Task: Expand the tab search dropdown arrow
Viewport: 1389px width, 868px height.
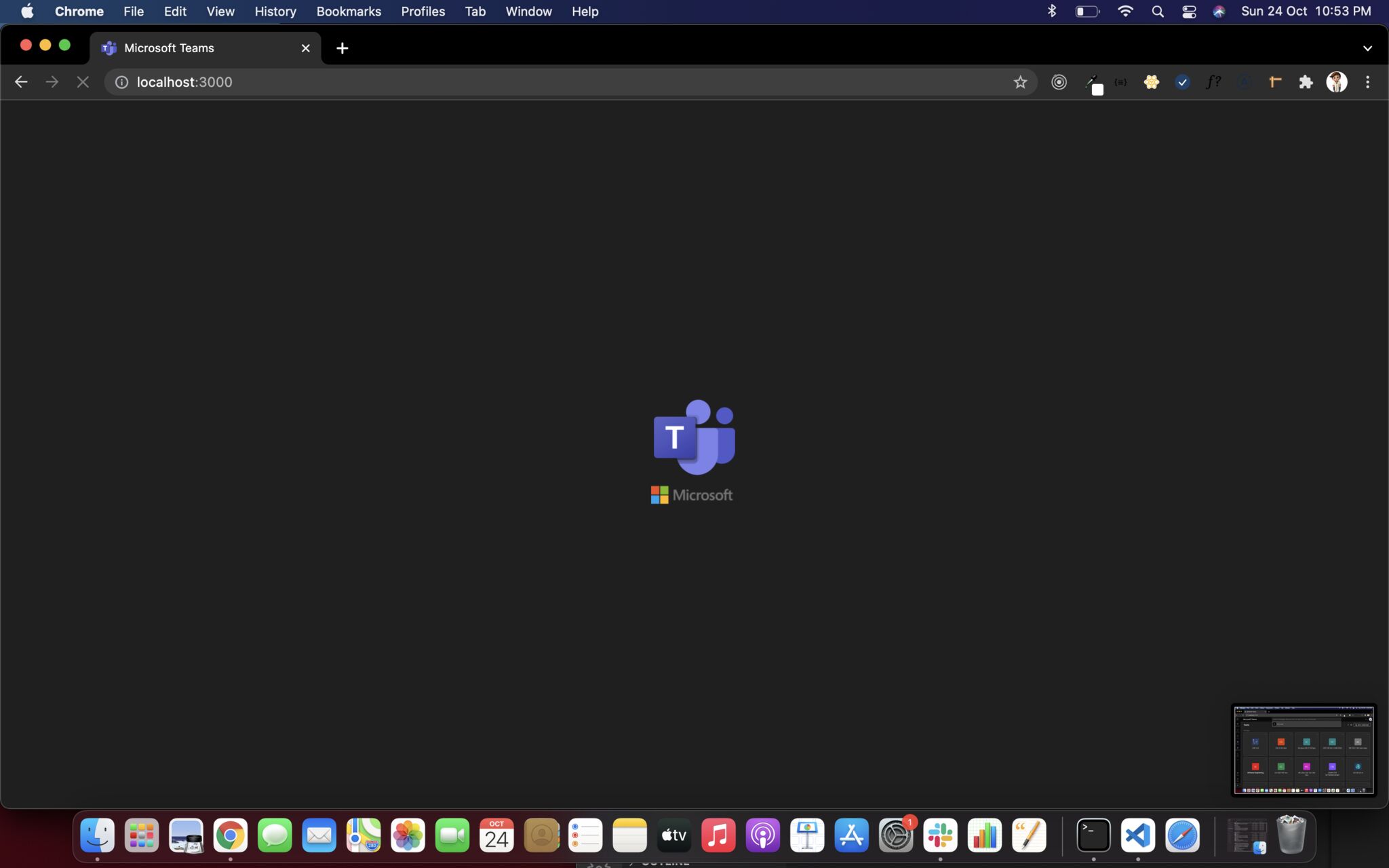Action: click(1367, 48)
